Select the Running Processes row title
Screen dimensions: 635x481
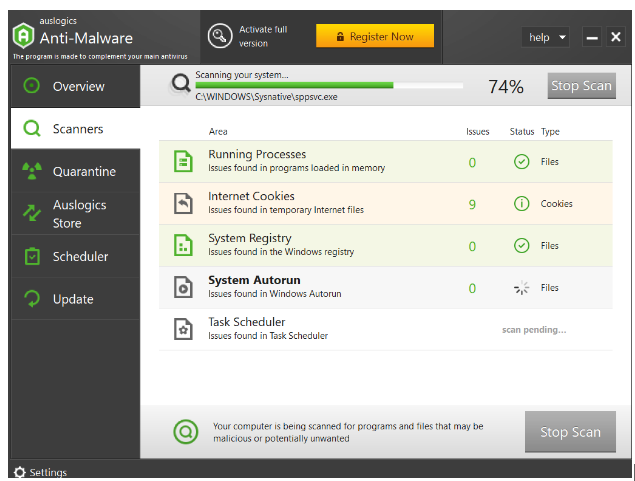click(x=257, y=154)
